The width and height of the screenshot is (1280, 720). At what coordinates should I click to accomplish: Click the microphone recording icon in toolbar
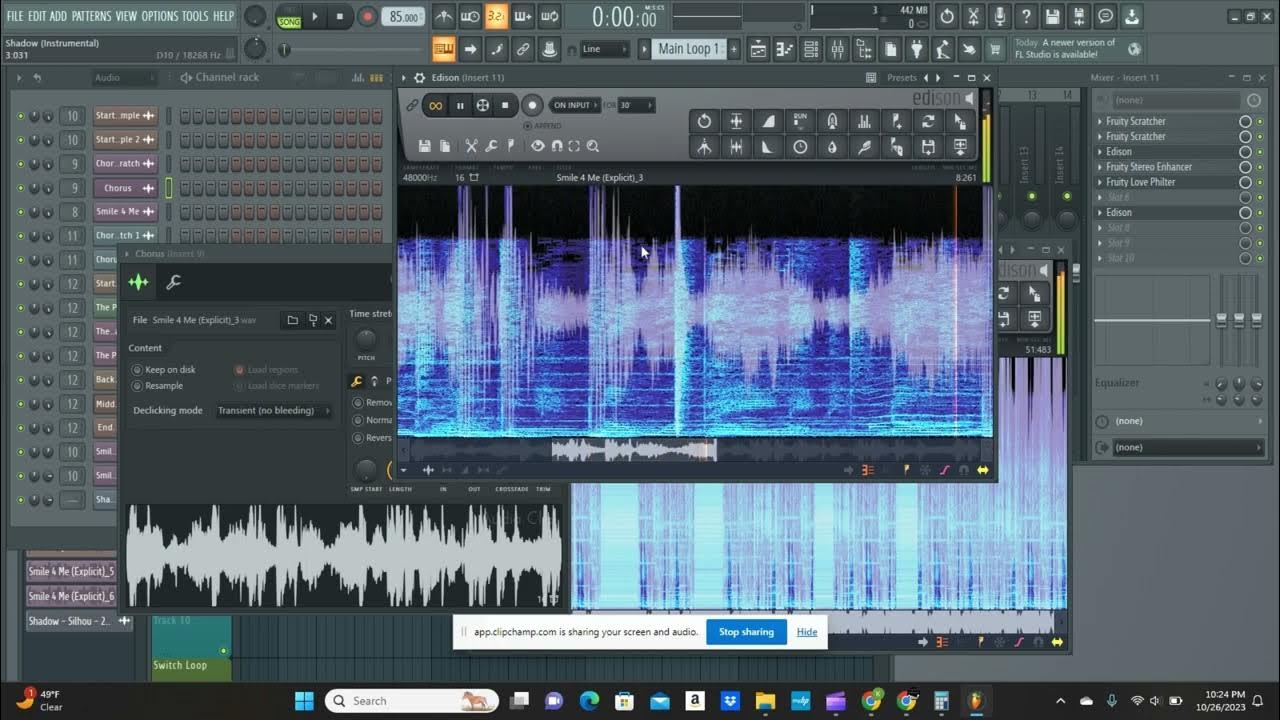999,16
